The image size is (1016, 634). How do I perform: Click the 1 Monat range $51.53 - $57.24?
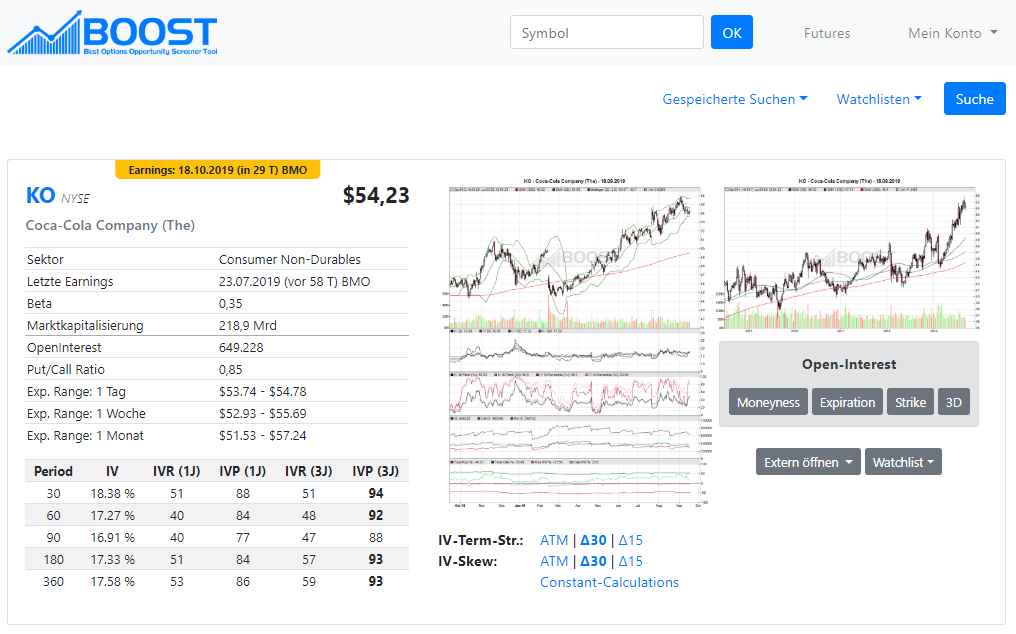coord(262,436)
